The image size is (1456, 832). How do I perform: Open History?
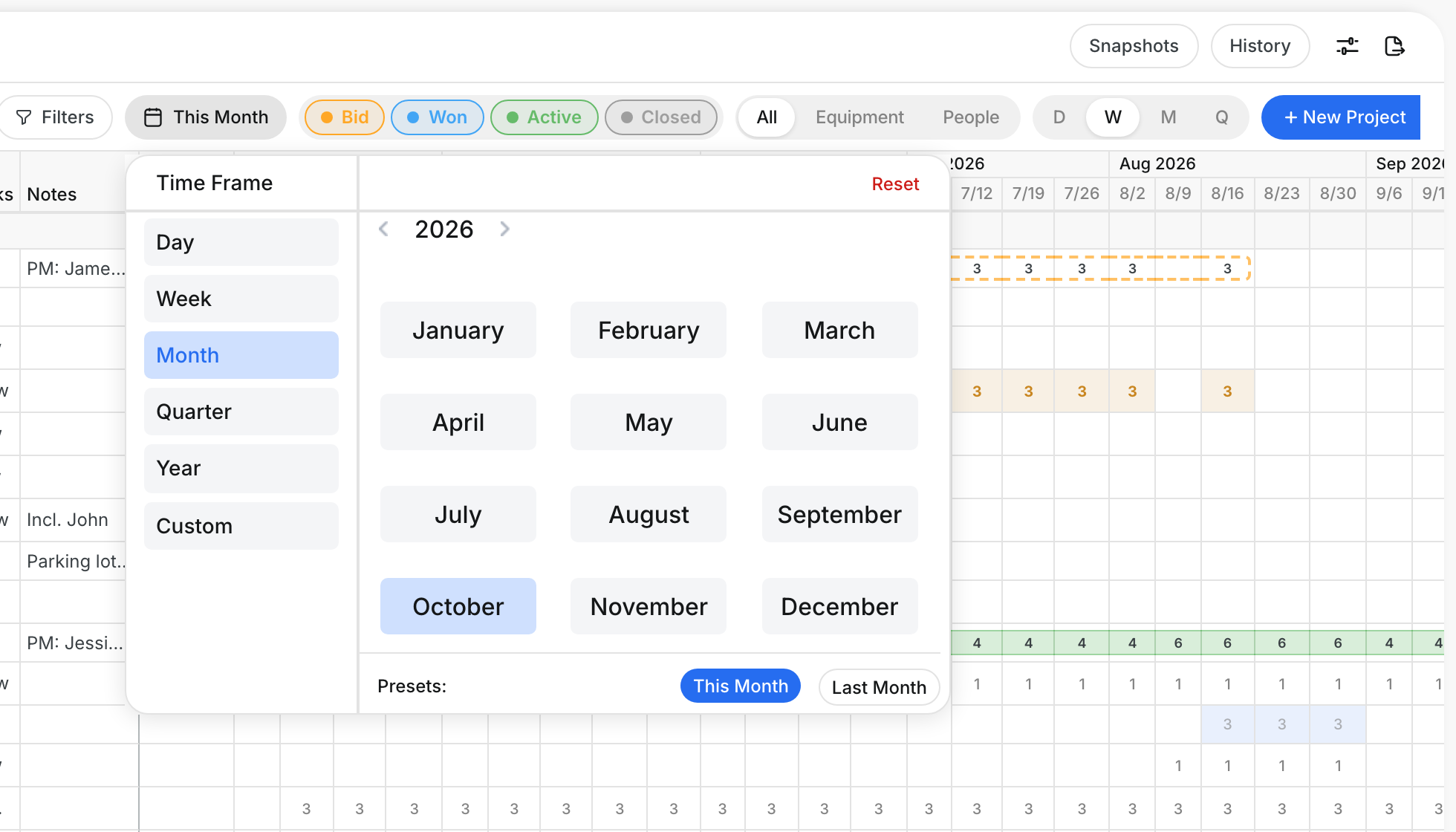[1260, 46]
